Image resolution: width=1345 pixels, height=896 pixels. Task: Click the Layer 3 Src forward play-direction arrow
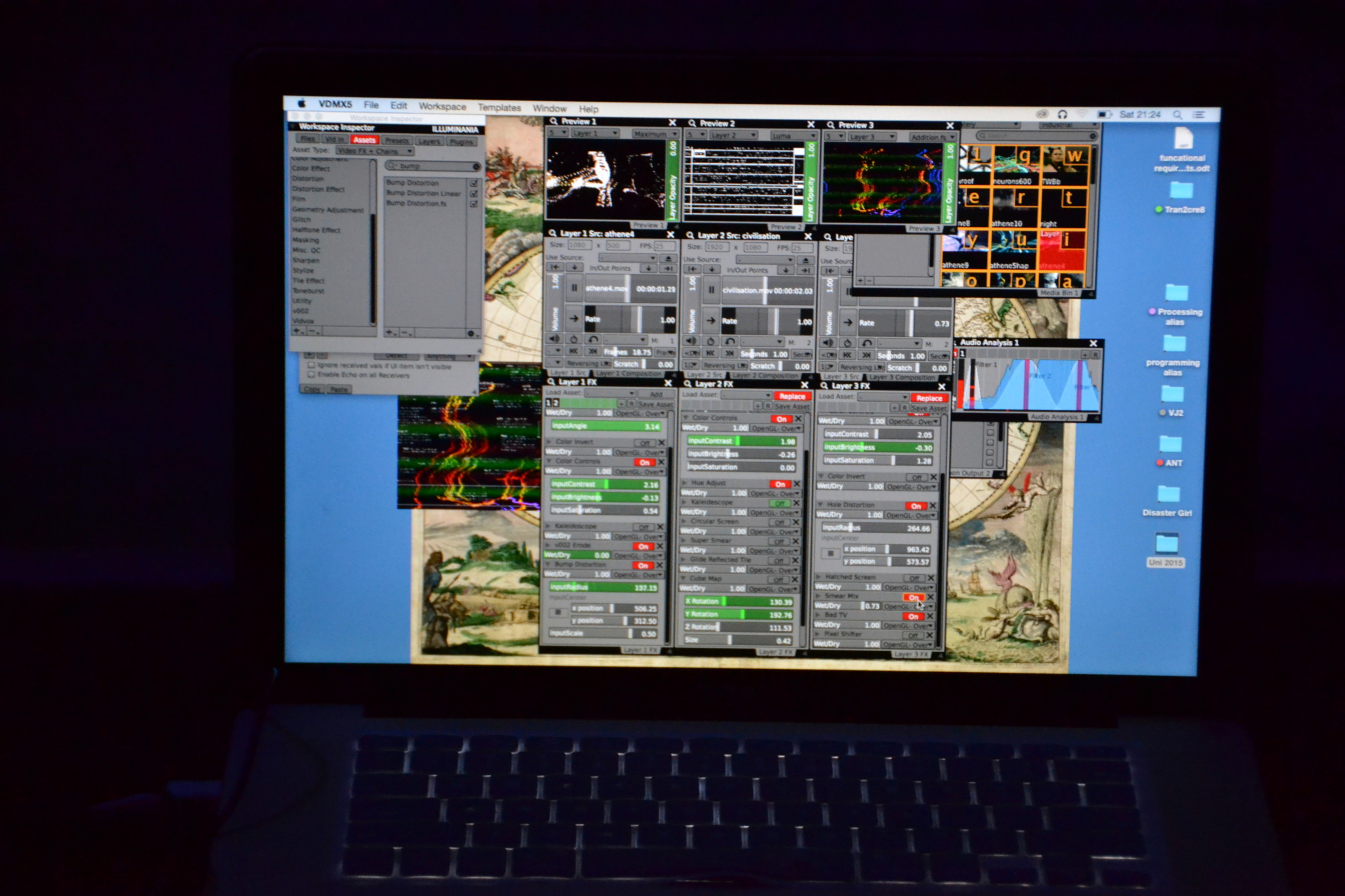tap(848, 322)
